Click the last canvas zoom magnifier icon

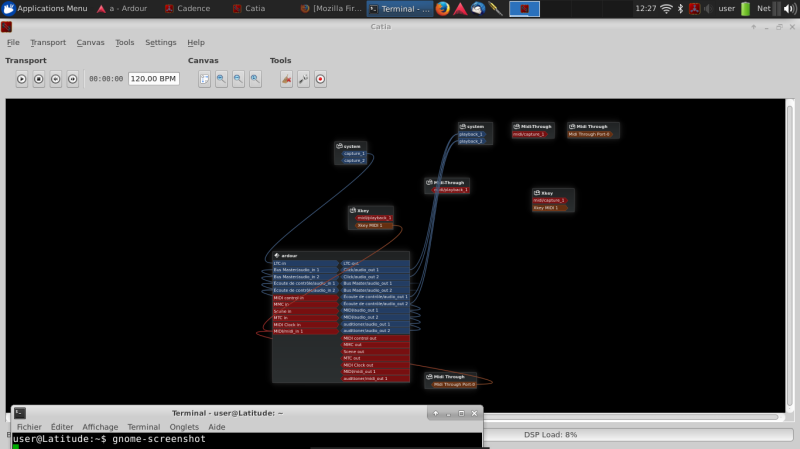click(255, 79)
